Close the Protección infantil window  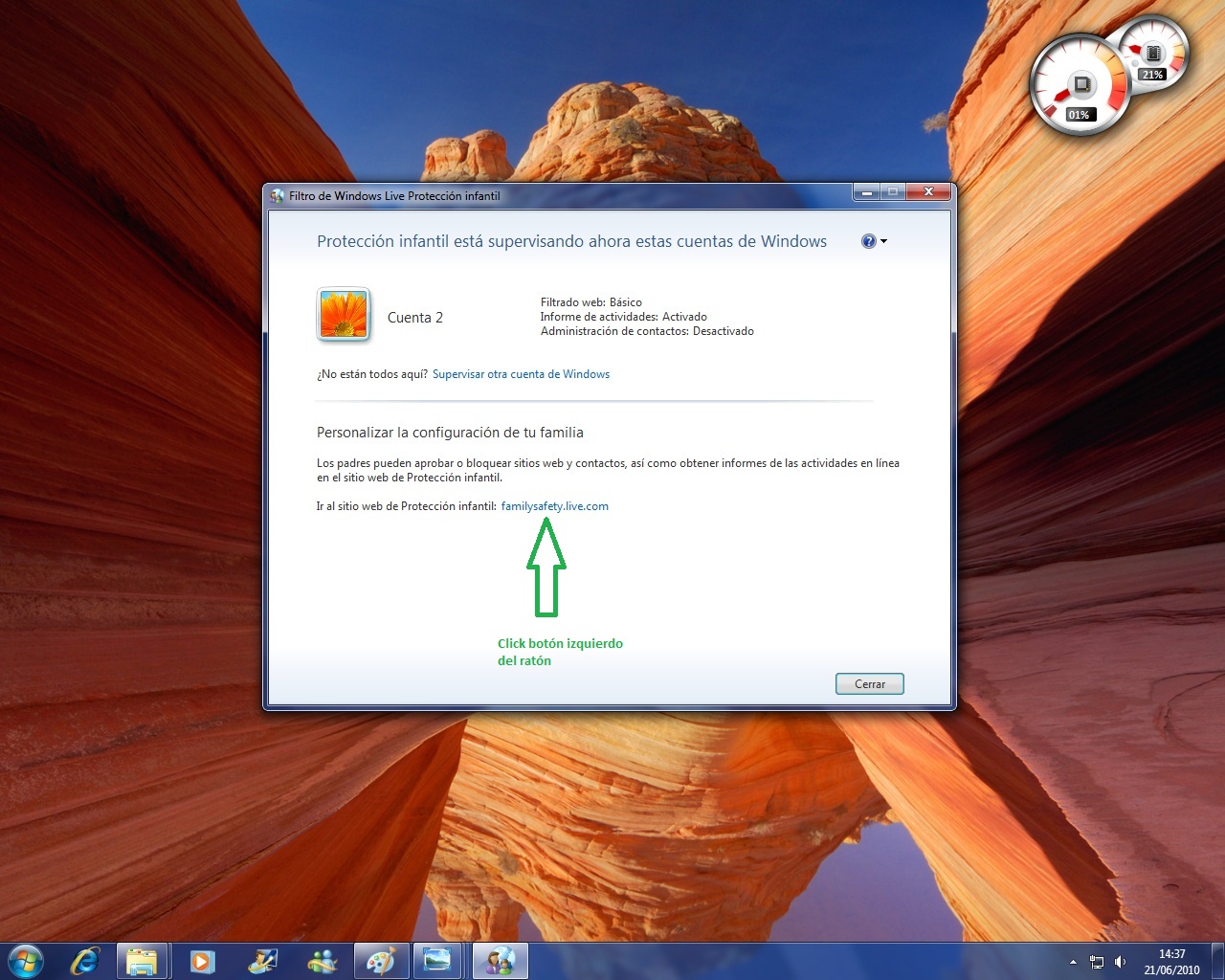[x=928, y=192]
